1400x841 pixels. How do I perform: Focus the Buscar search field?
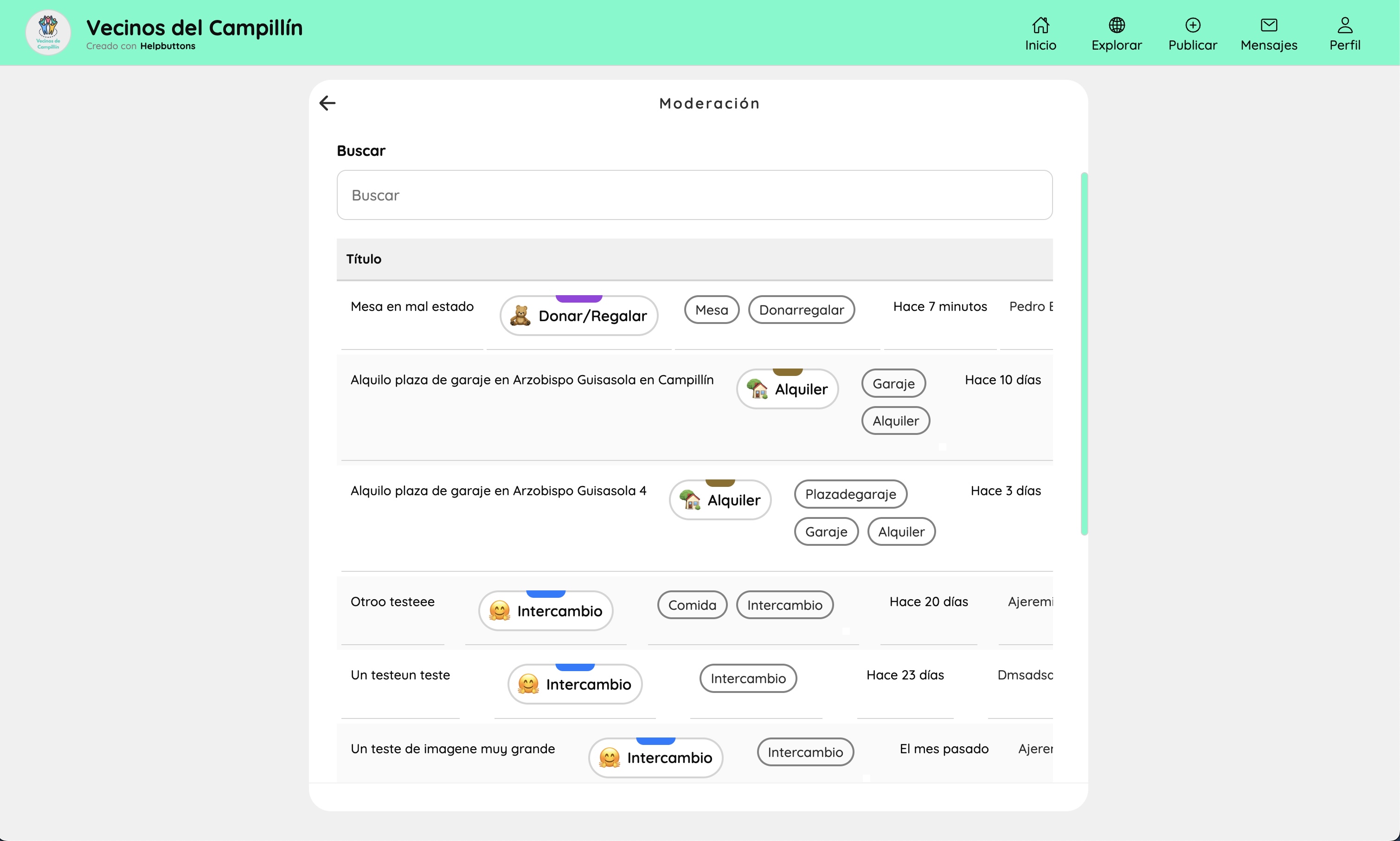[x=694, y=195]
